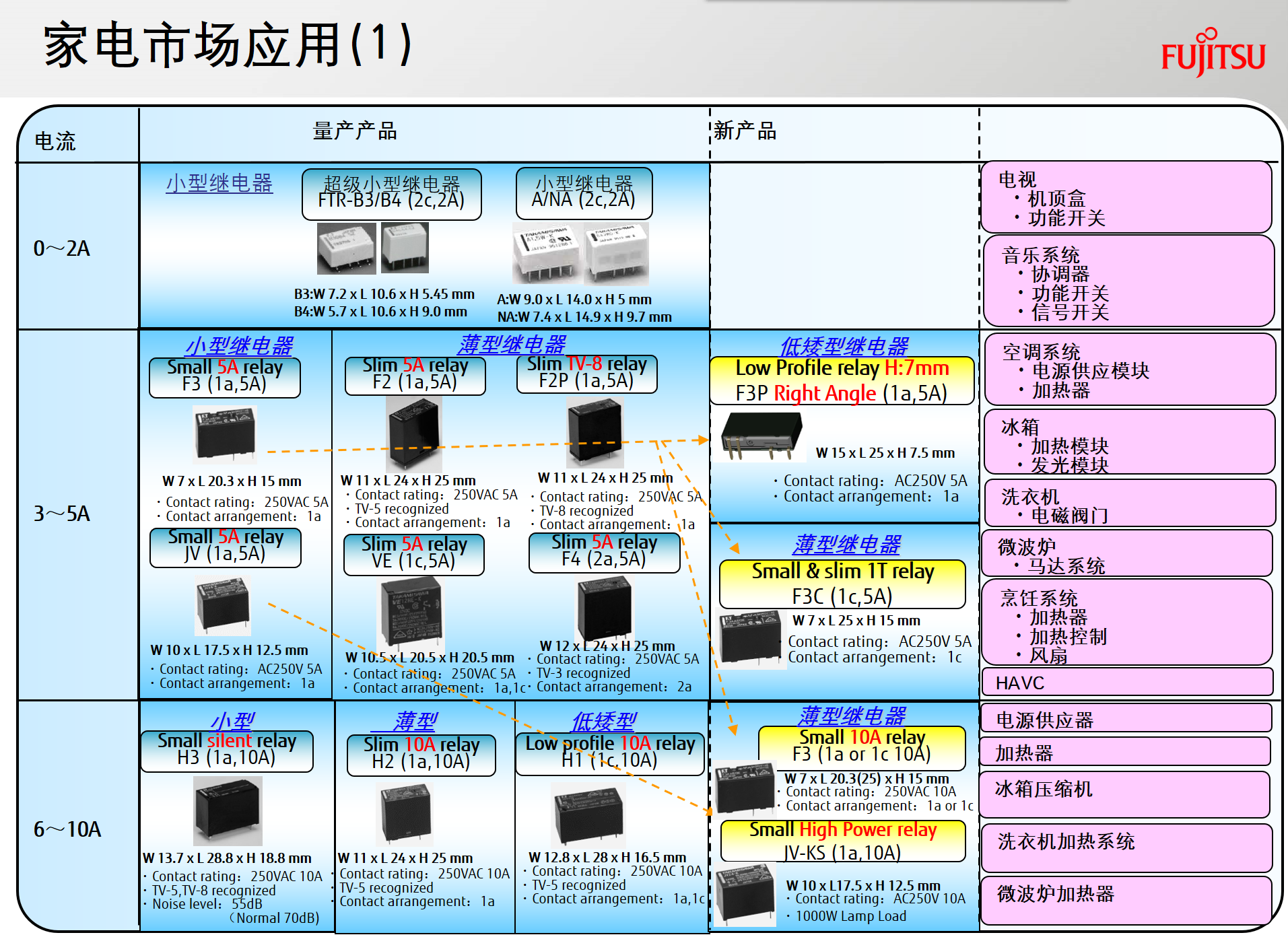Click the H2 slim 10A relay photo
The image size is (1288, 937).
click(x=404, y=814)
